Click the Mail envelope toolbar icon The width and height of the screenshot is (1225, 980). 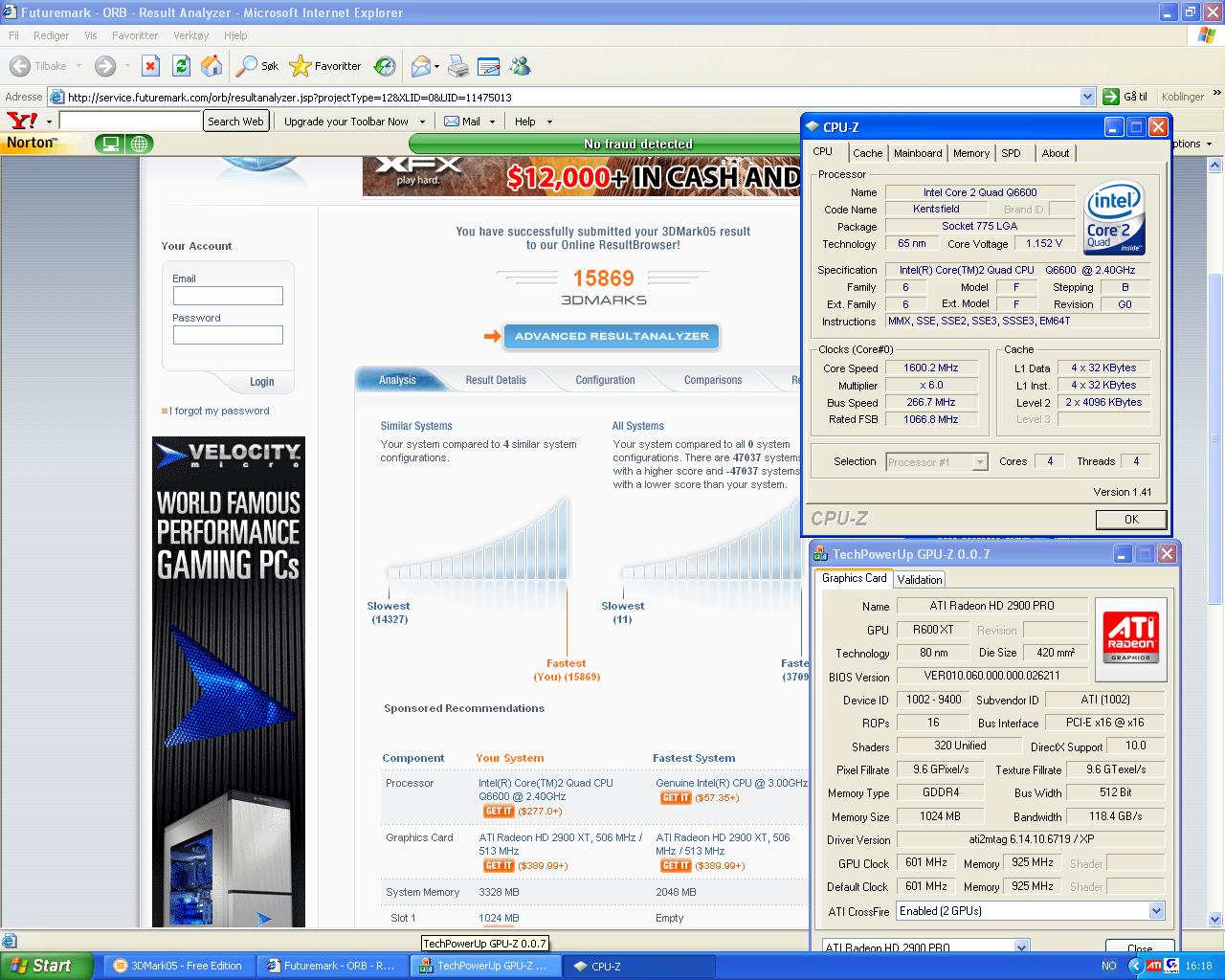(x=420, y=66)
